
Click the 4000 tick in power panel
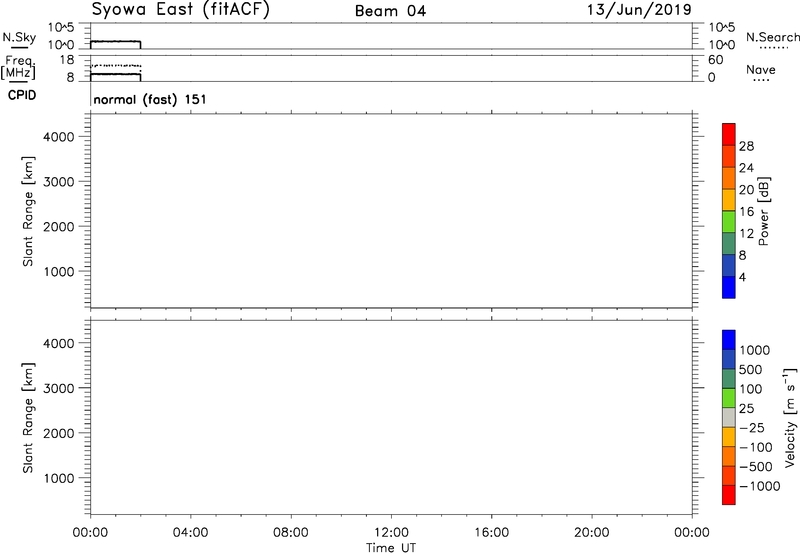coord(59,137)
